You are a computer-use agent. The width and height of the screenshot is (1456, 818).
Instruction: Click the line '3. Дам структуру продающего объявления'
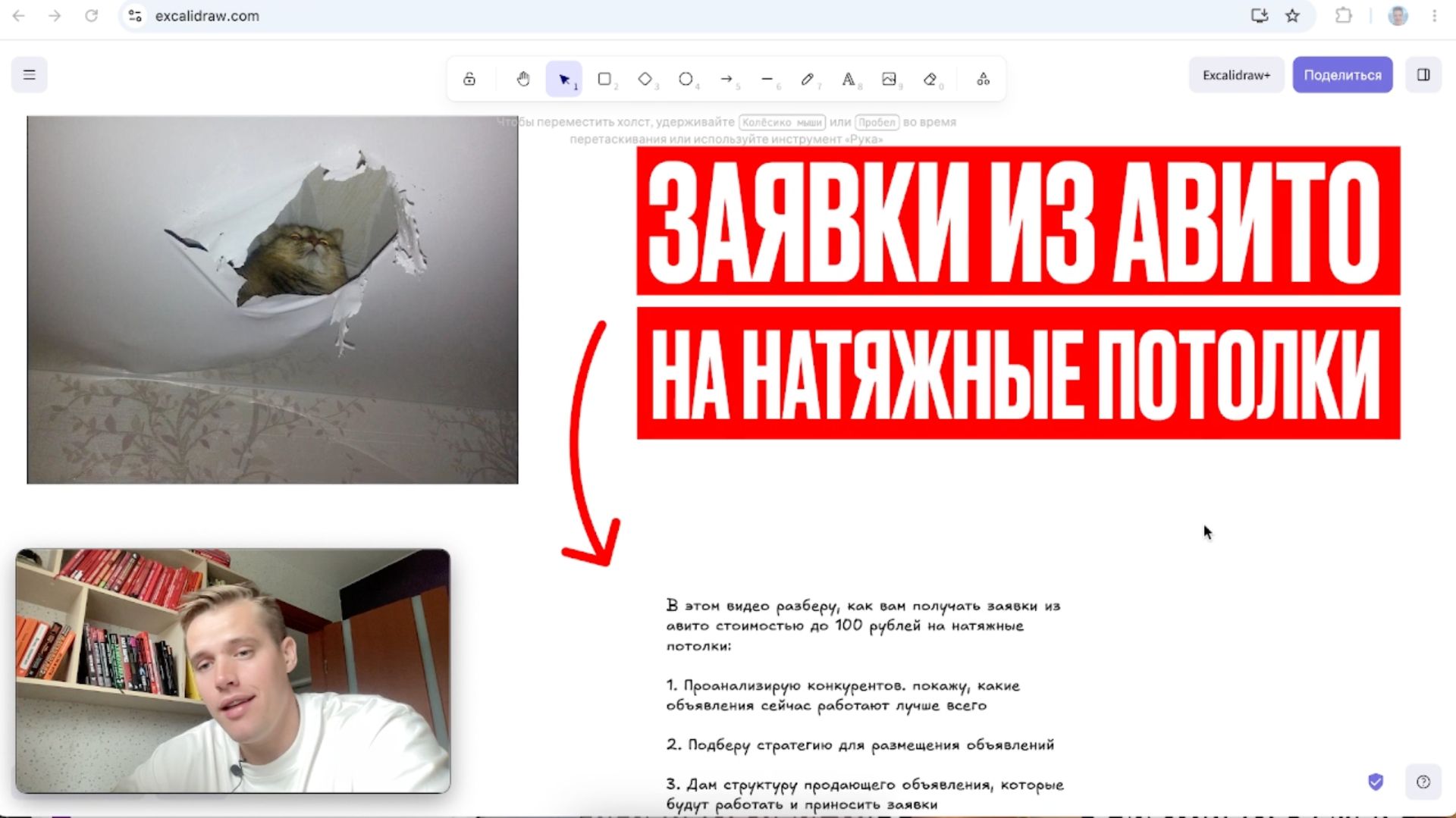pyautogui.click(x=864, y=794)
